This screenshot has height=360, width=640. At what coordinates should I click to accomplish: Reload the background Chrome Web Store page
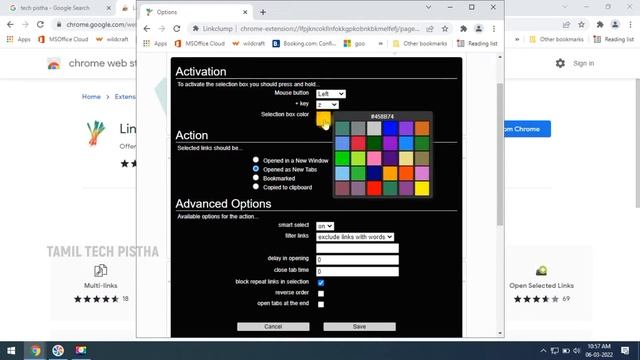pyautogui.click(x=40, y=24)
